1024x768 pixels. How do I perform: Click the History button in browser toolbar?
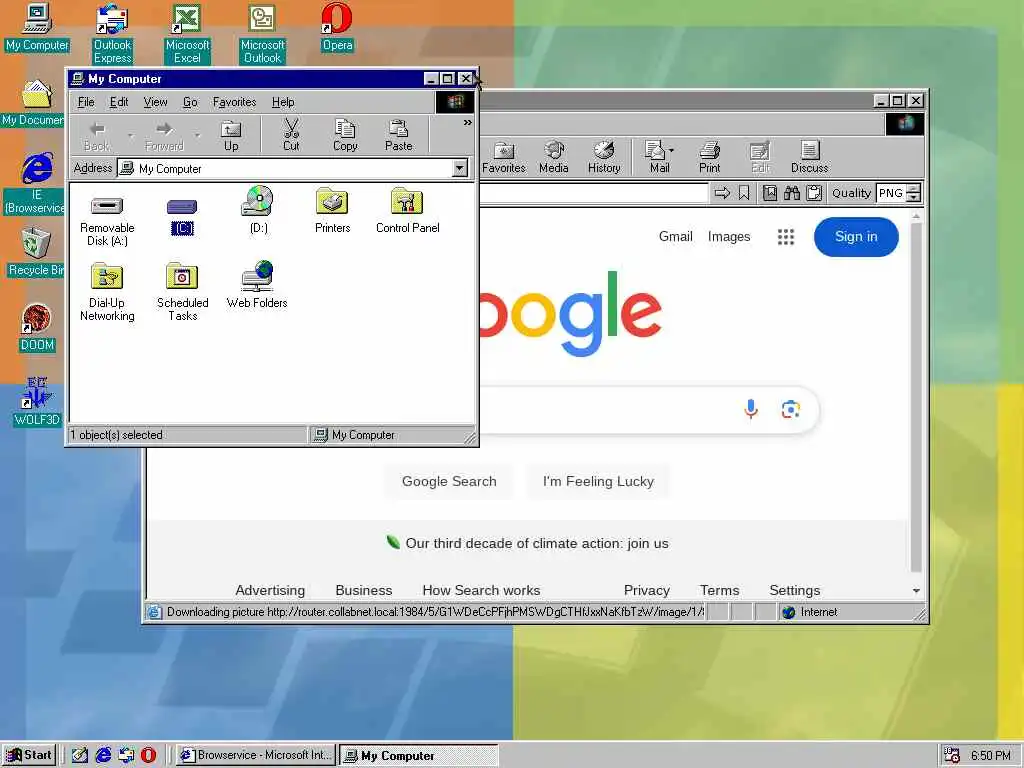[x=604, y=157]
